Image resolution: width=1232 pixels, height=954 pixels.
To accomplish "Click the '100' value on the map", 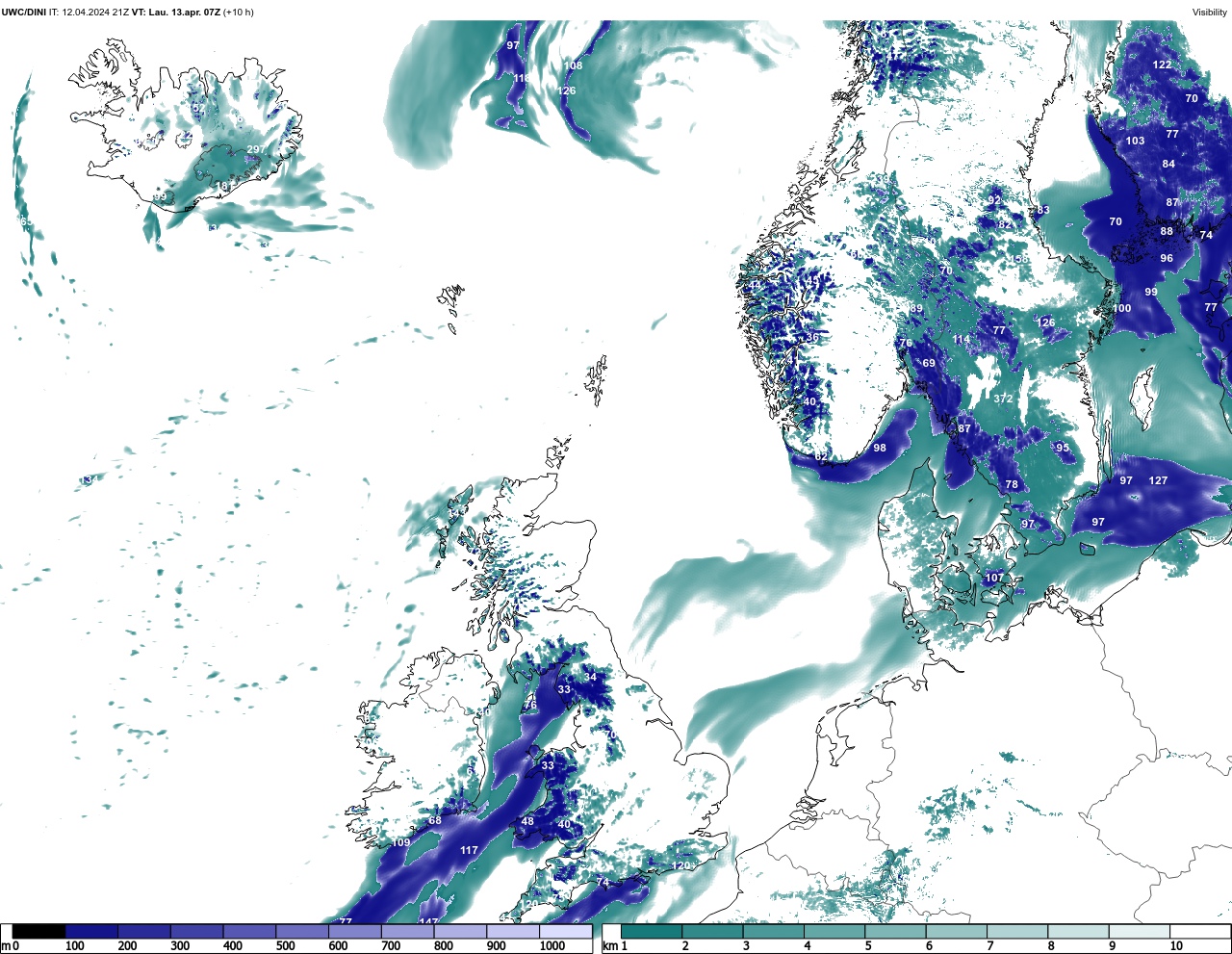I will [1122, 308].
